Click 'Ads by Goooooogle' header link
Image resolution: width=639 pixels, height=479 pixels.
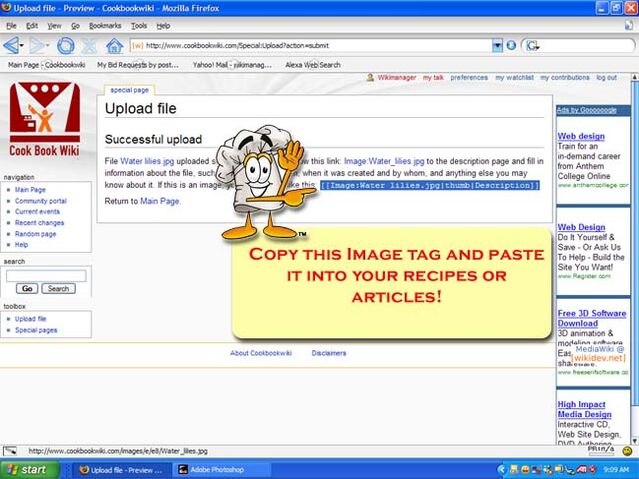(586, 110)
